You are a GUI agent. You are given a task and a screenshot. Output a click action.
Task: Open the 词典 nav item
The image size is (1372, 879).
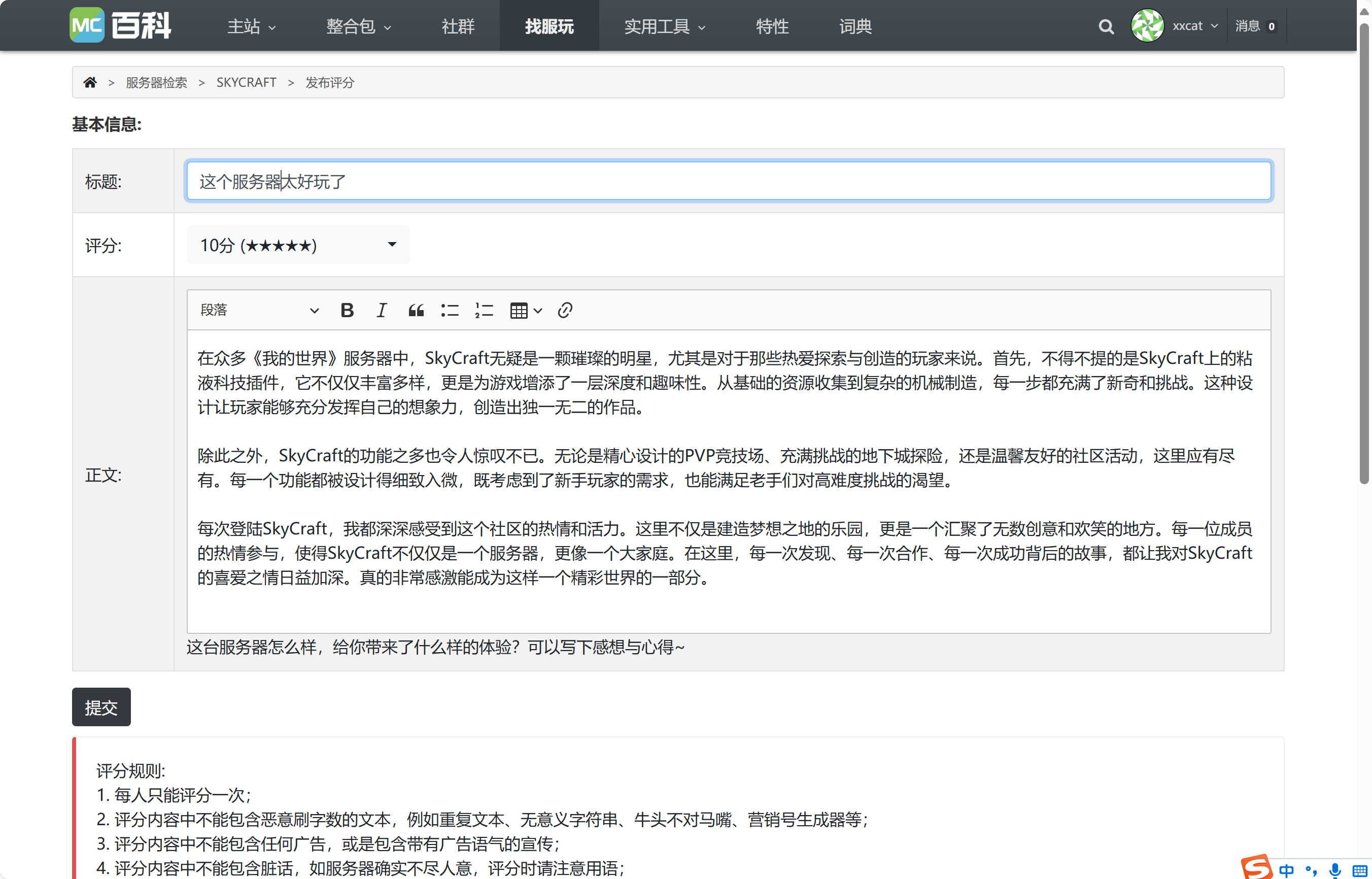pos(855,26)
